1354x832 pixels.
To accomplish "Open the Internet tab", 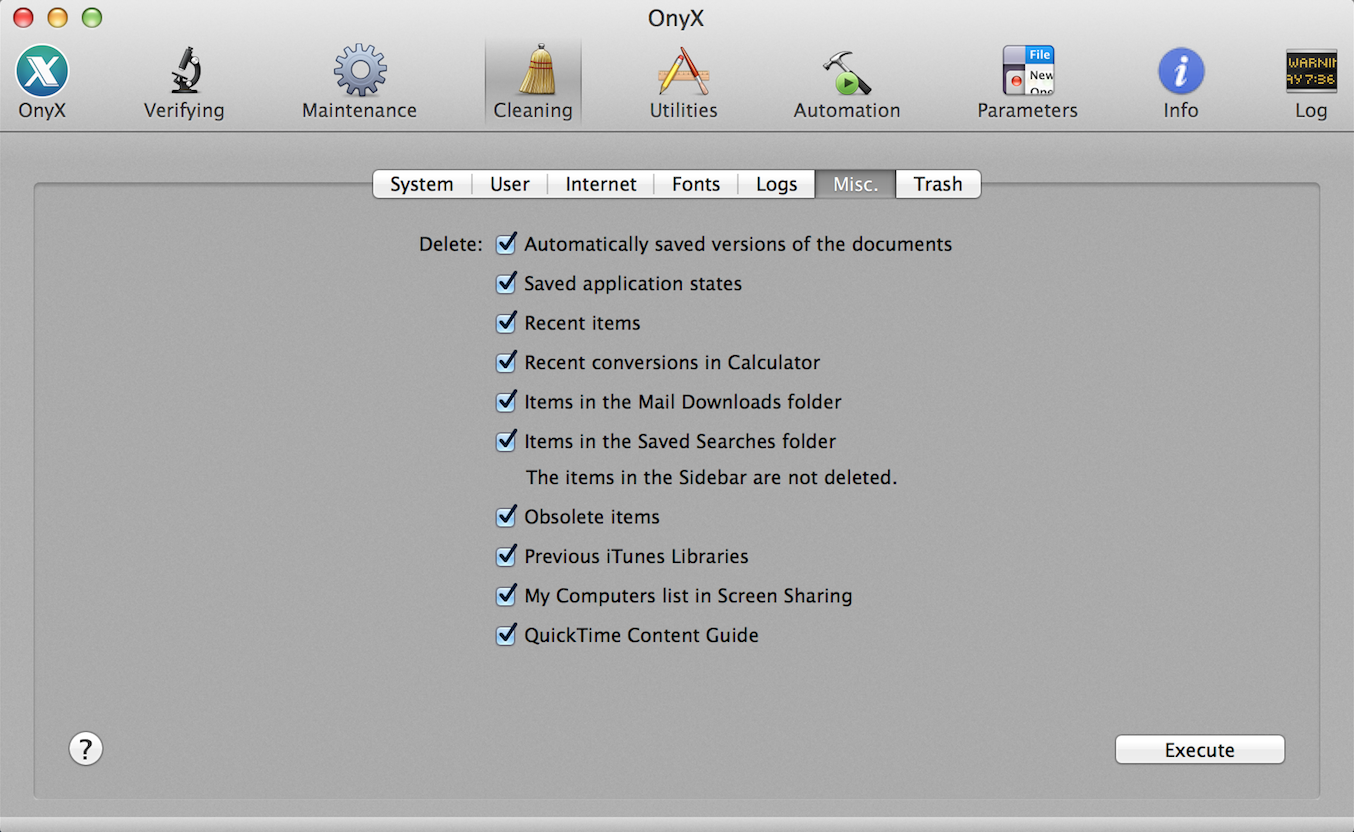I will 601,184.
